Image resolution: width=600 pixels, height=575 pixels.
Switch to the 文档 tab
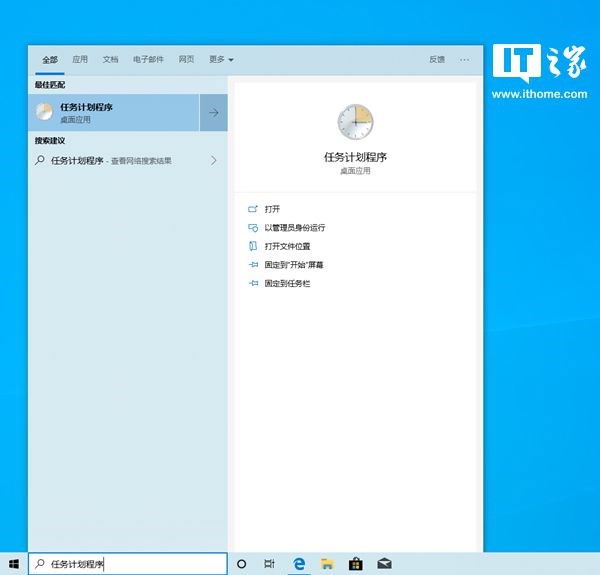pos(110,59)
